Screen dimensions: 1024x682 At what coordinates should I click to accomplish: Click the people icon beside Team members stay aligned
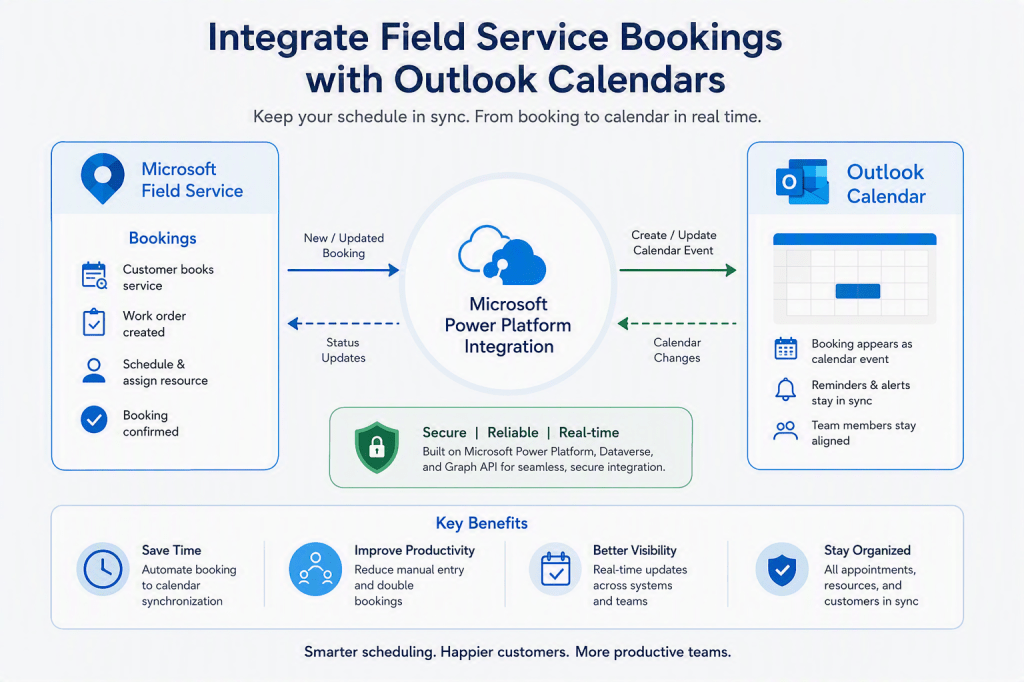[x=786, y=431]
